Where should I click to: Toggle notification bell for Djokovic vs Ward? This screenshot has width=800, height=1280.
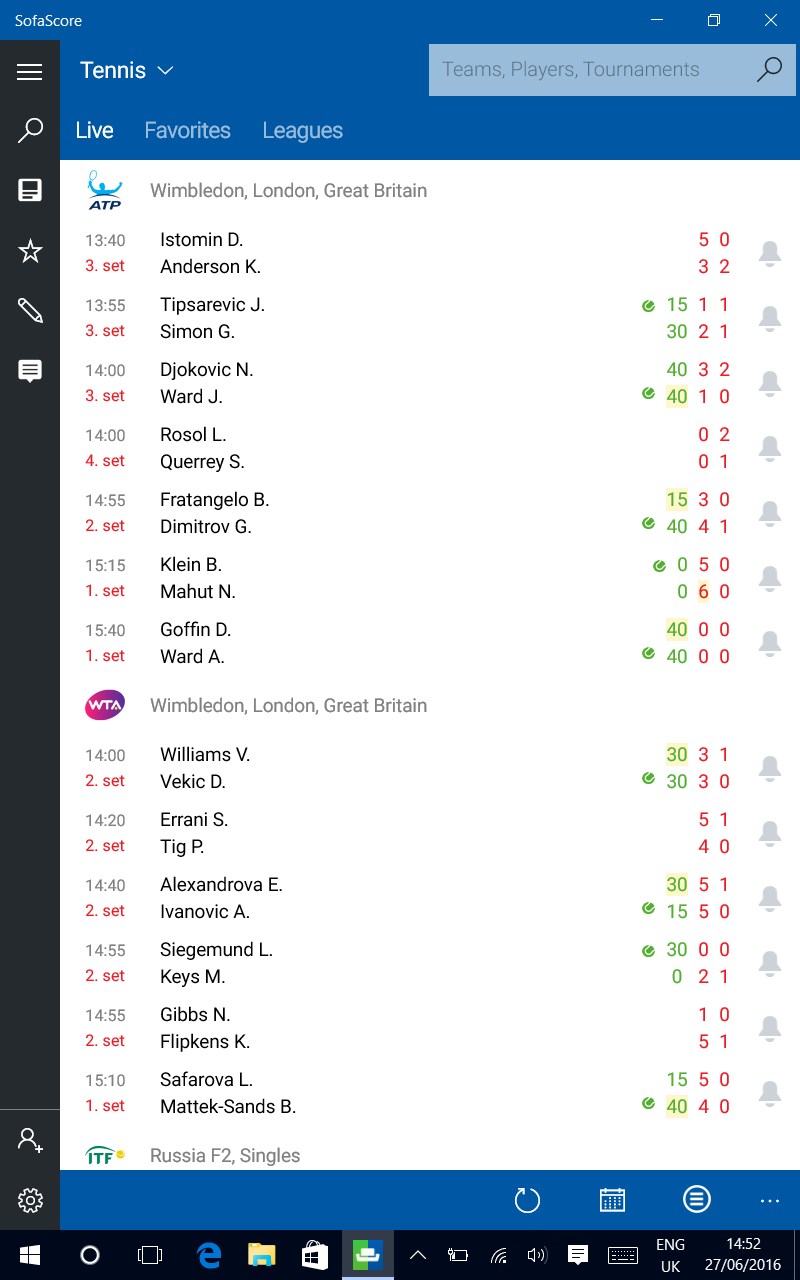point(769,383)
